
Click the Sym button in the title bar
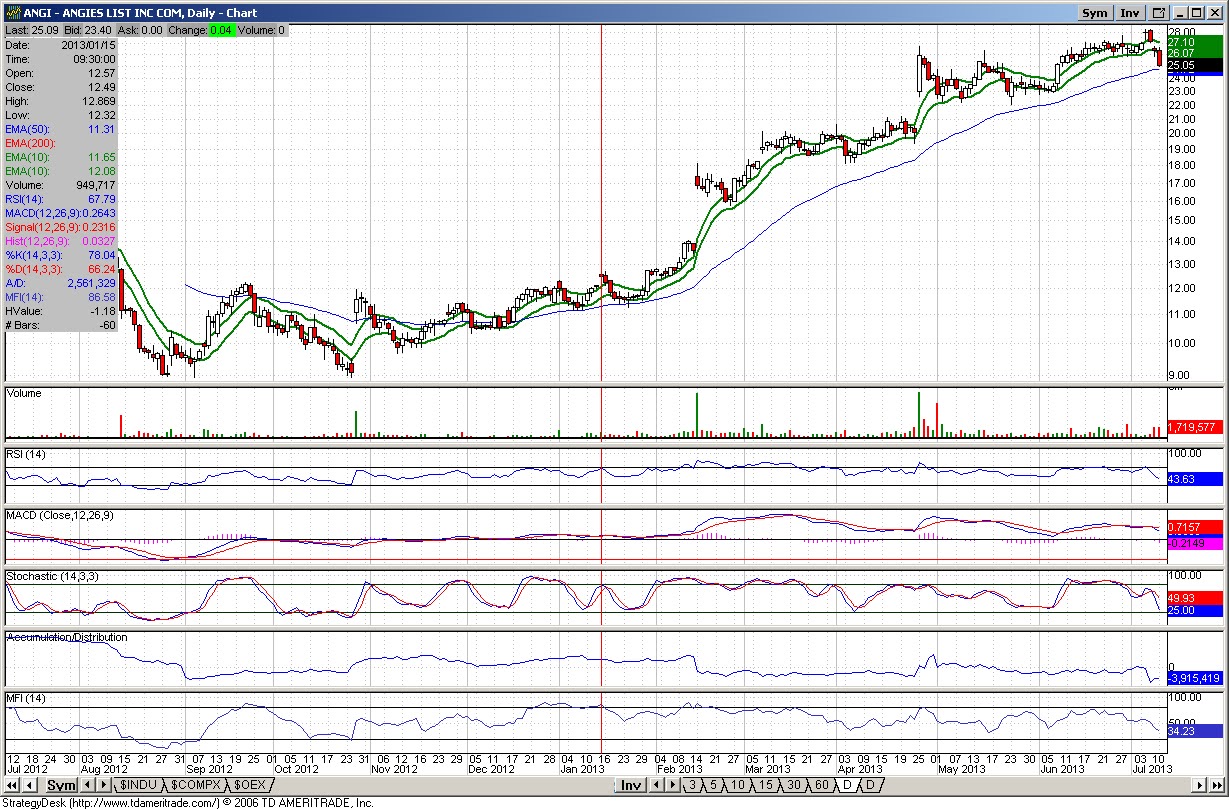click(x=1095, y=13)
